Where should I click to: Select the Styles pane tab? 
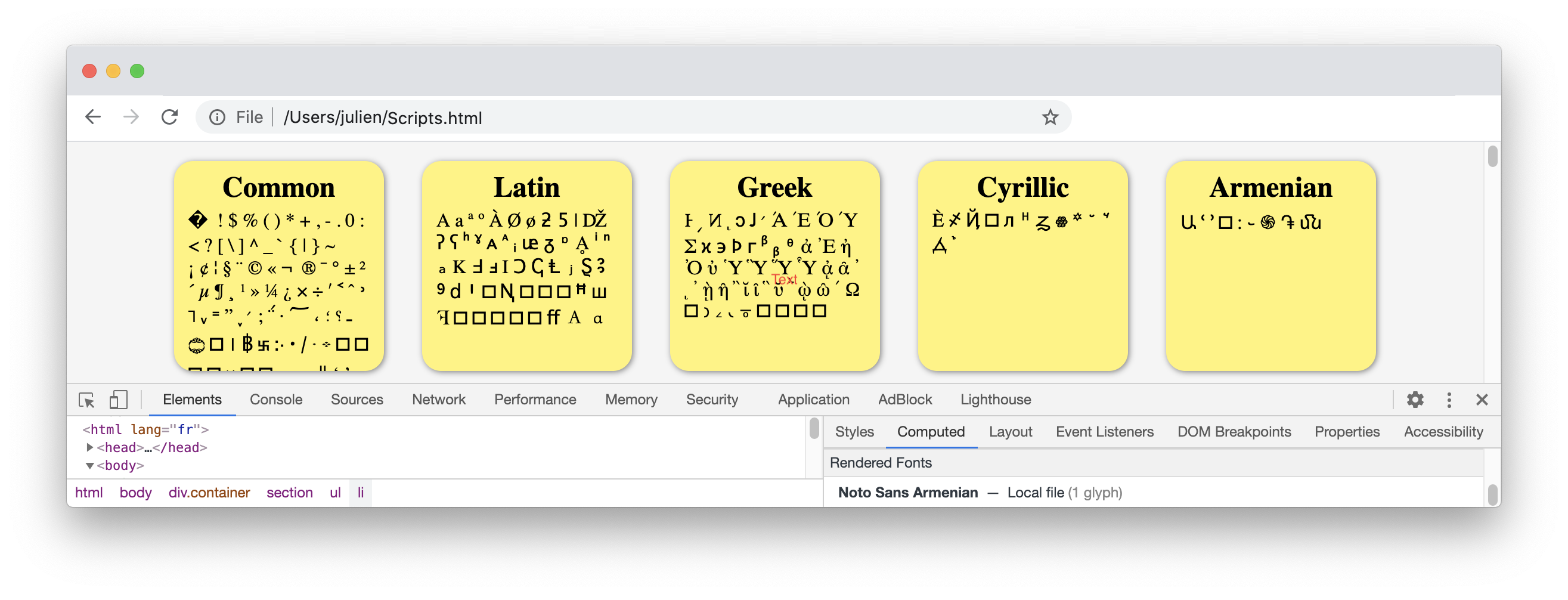point(854,432)
